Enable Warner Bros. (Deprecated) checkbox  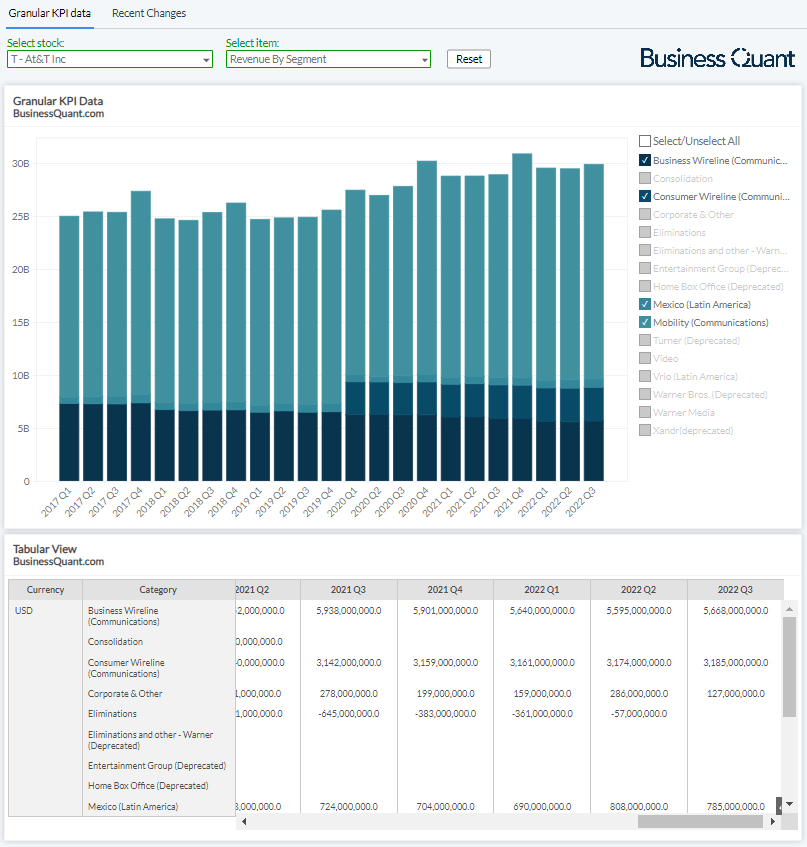(644, 394)
